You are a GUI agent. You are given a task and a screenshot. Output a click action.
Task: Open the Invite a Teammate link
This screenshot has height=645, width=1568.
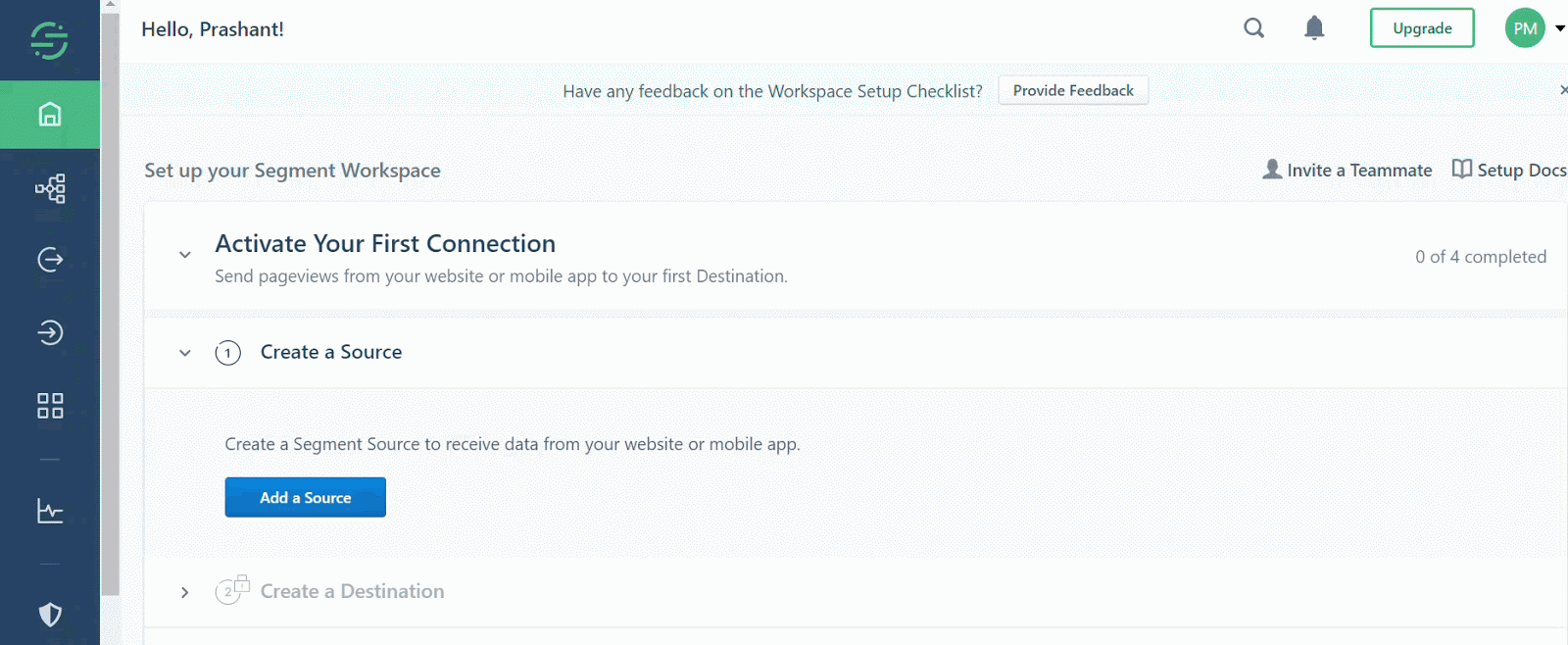1347,170
